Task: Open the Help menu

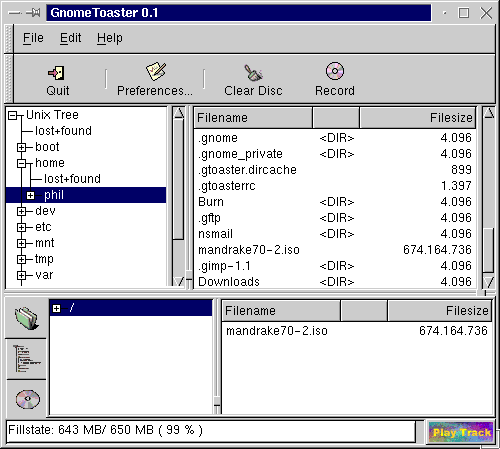Action: [x=110, y=38]
